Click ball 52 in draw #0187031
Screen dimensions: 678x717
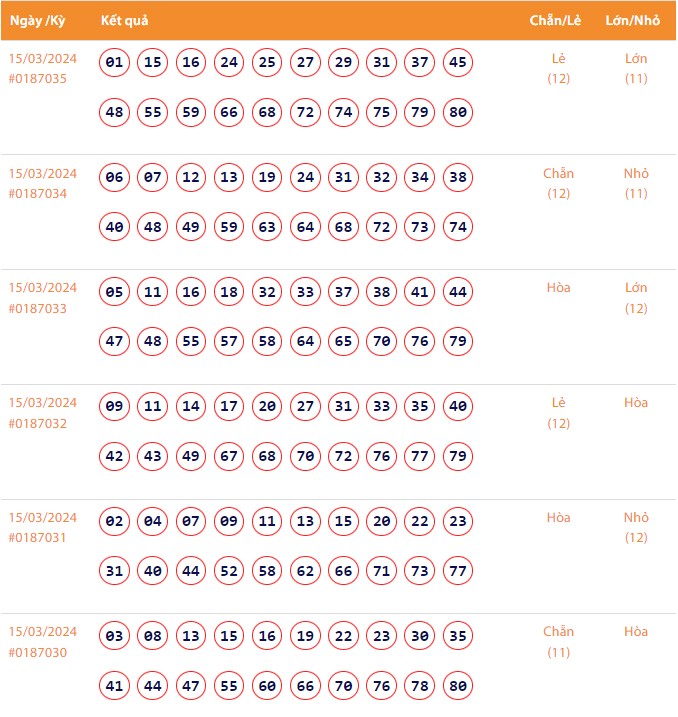[x=229, y=571]
